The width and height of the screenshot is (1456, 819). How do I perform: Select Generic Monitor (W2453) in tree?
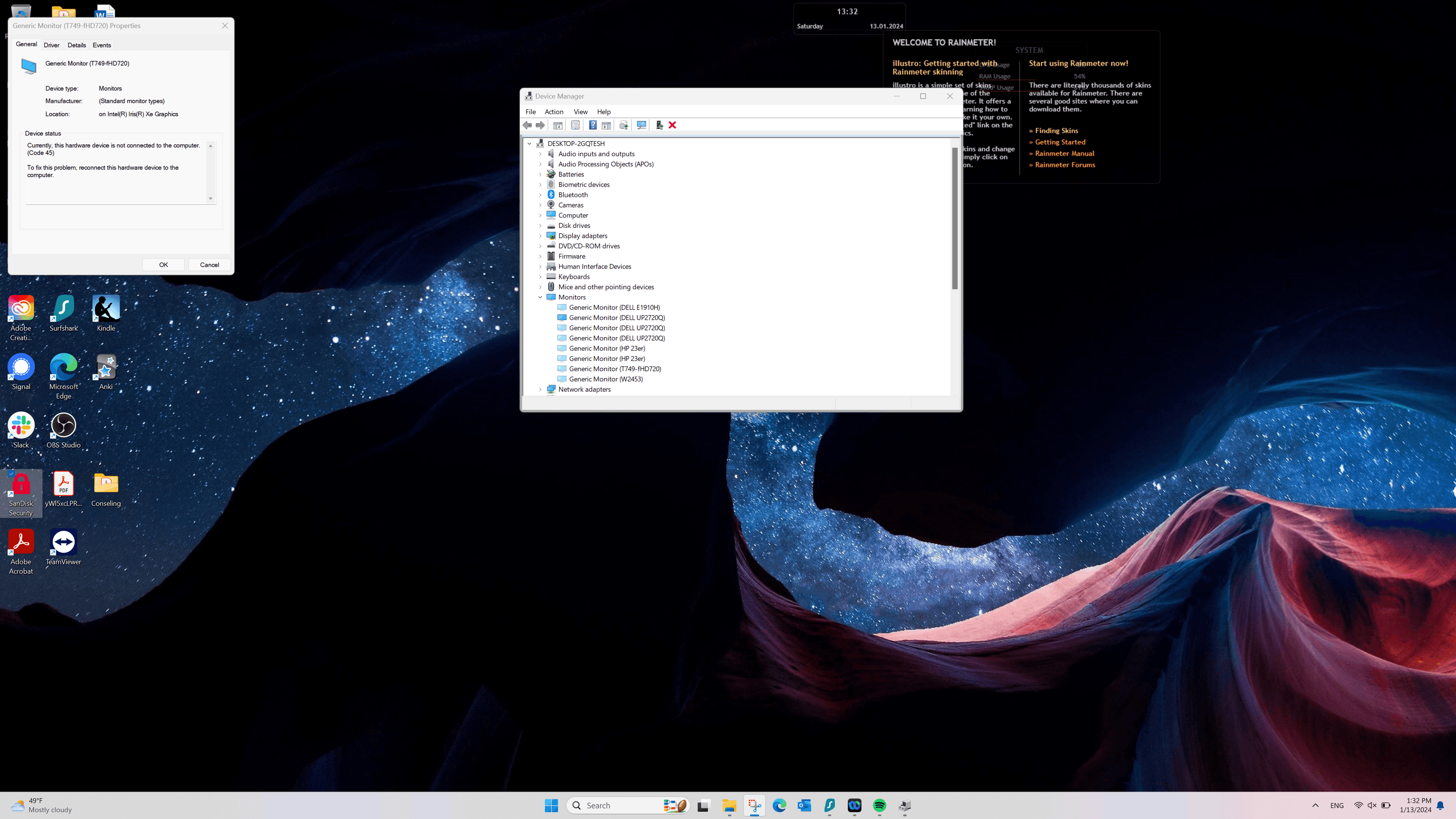click(606, 379)
